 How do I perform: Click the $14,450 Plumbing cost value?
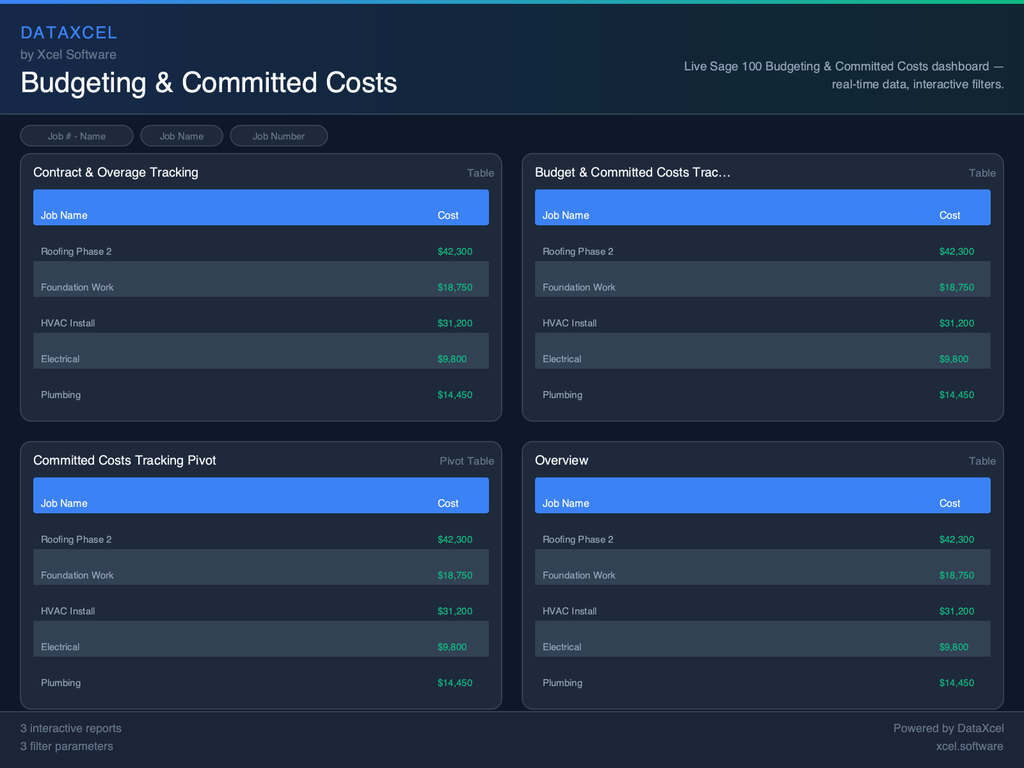[x=455, y=394]
